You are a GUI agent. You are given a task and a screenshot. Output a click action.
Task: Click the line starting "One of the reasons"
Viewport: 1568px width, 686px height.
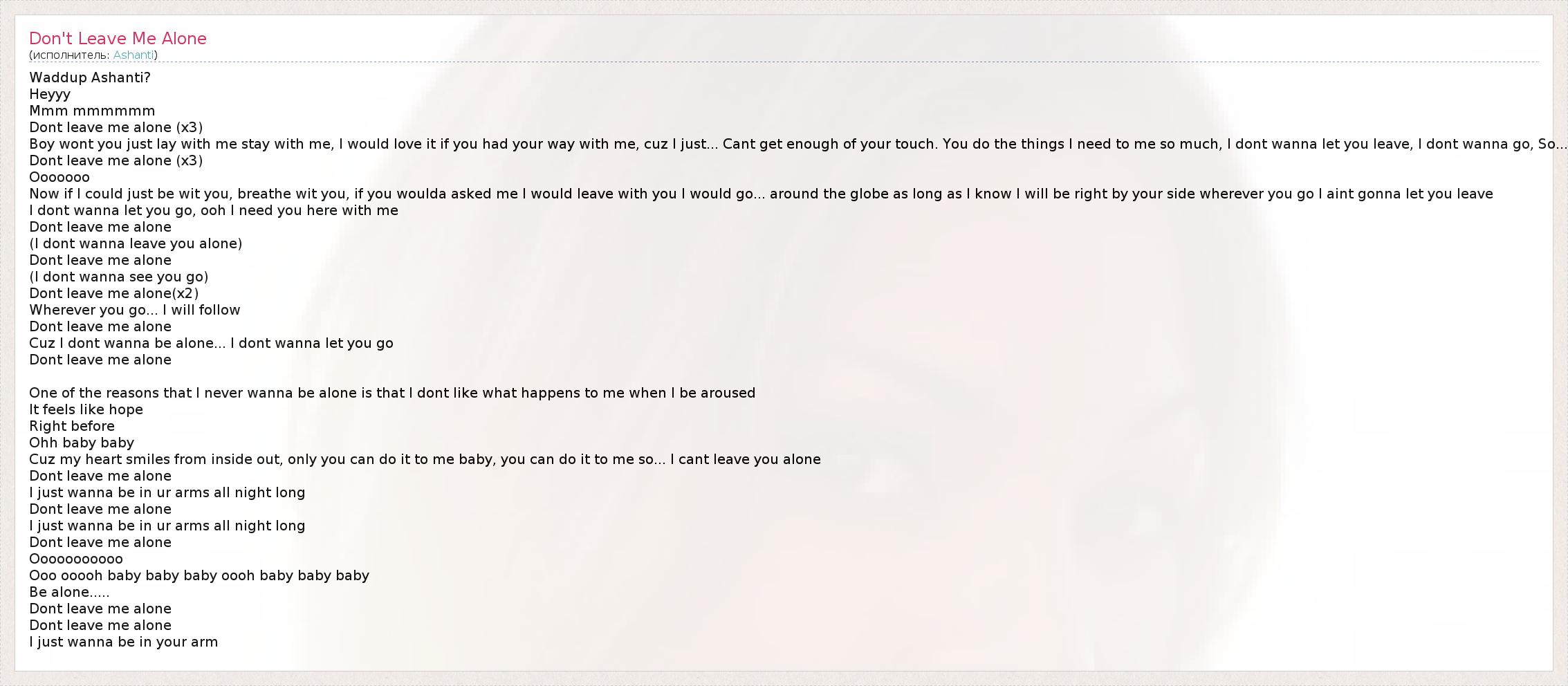click(392, 393)
